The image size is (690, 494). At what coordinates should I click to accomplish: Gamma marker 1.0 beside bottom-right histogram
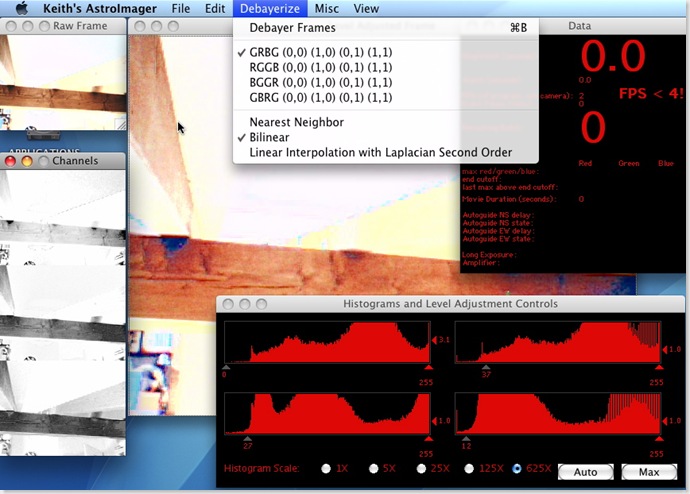click(664, 421)
